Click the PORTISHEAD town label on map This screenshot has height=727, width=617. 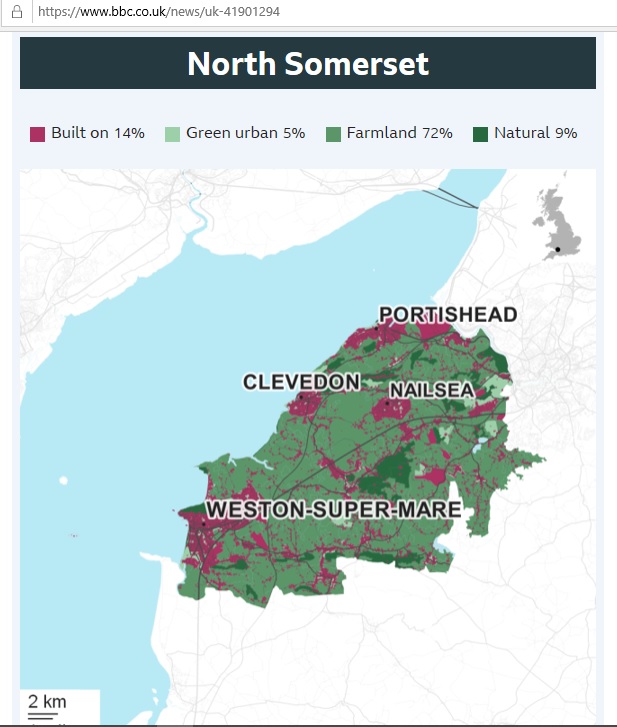pyautogui.click(x=448, y=315)
